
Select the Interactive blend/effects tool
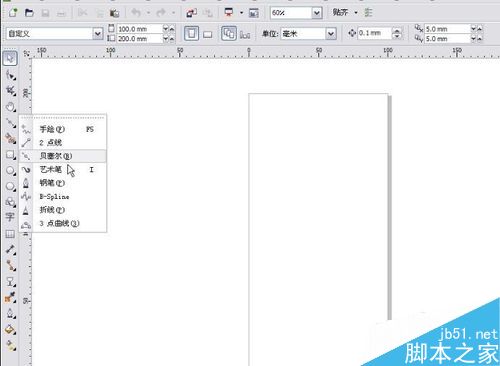[x=10, y=282]
